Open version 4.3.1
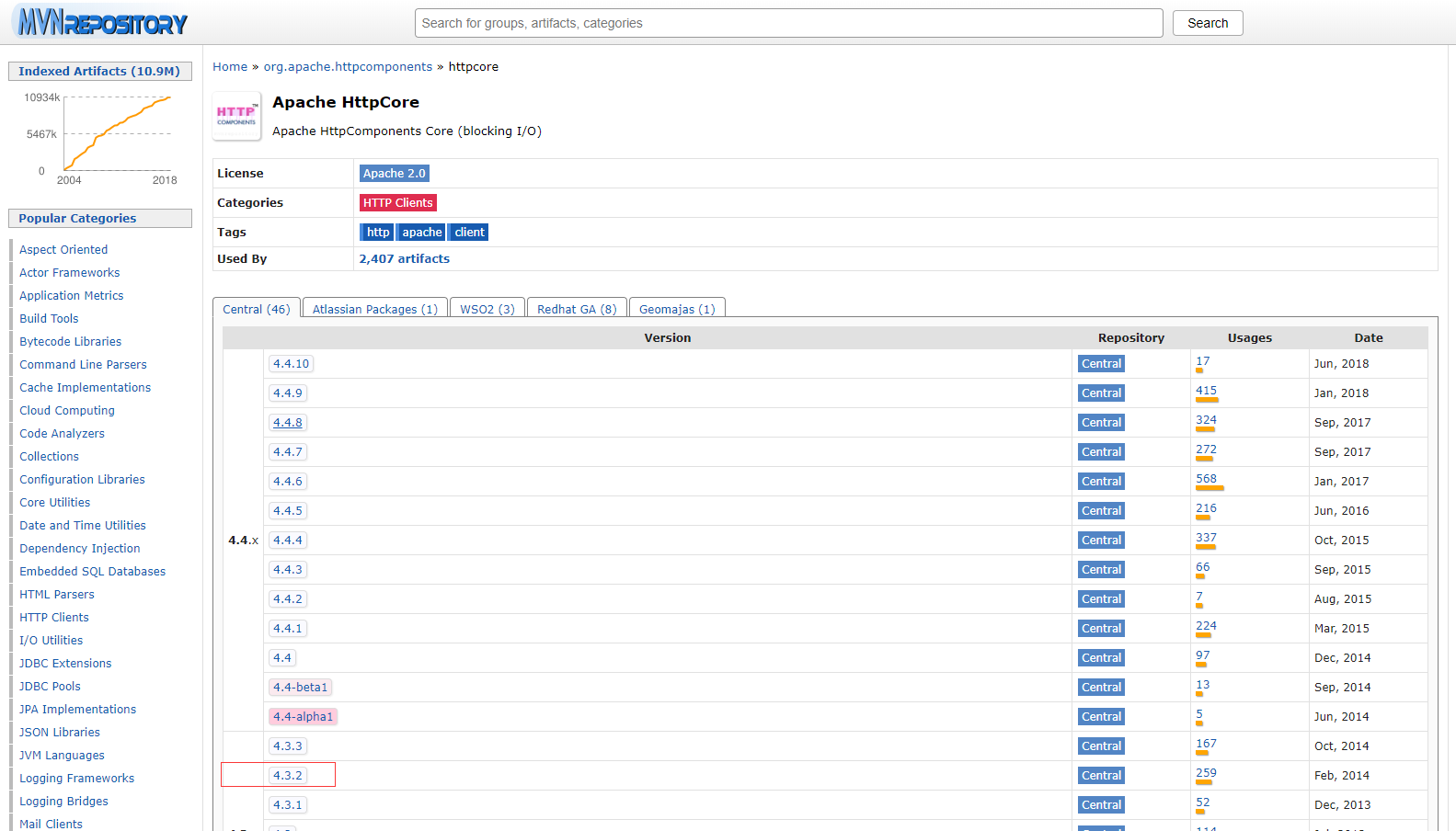The width and height of the screenshot is (1456, 831). tap(287, 805)
